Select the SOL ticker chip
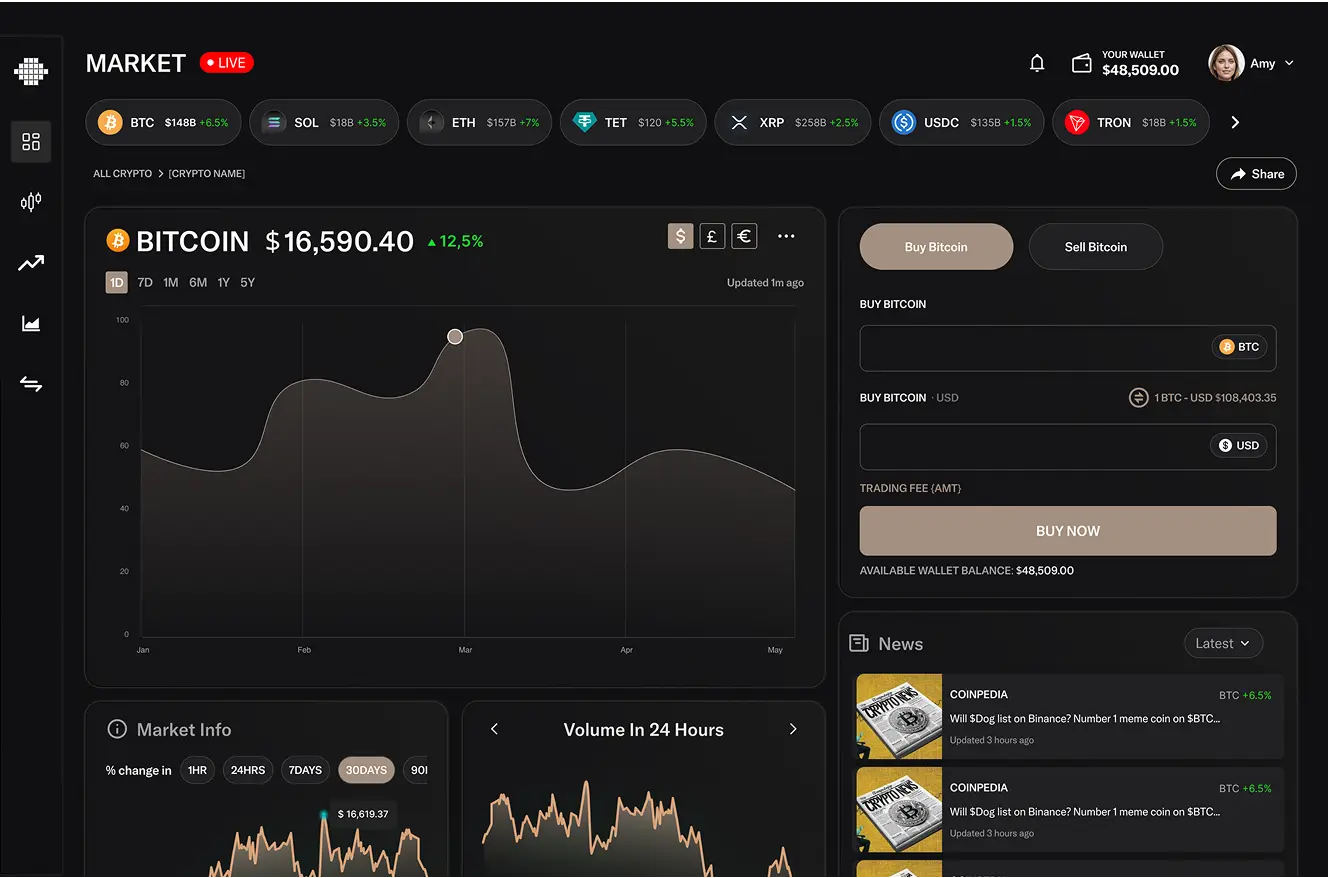 tap(324, 122)
